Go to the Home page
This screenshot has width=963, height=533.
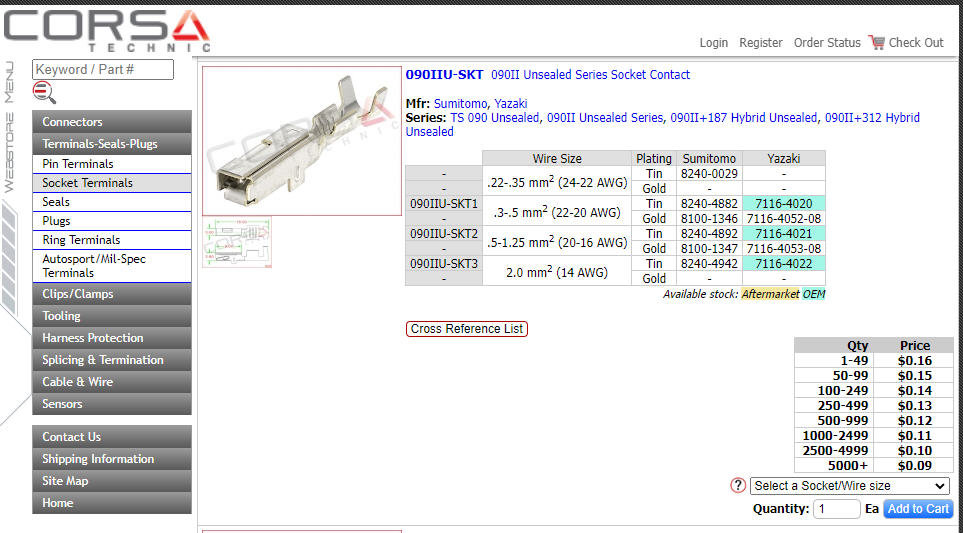[112, 503]
